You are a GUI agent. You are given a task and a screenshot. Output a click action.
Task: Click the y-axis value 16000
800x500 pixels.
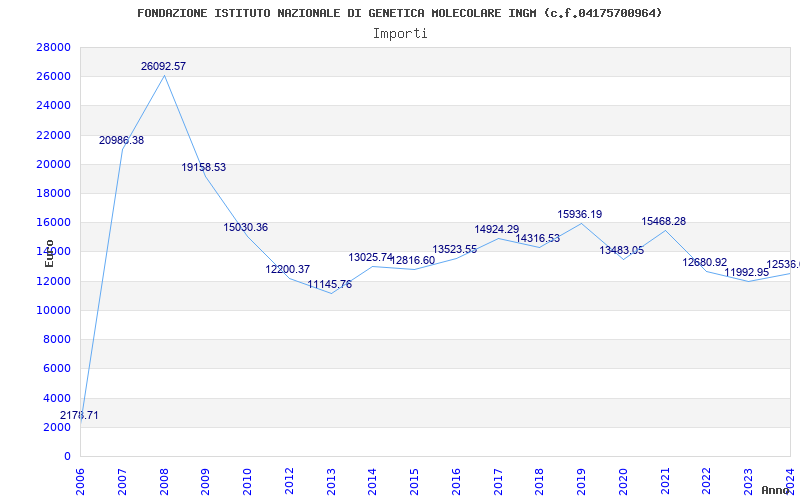[54, 222]
